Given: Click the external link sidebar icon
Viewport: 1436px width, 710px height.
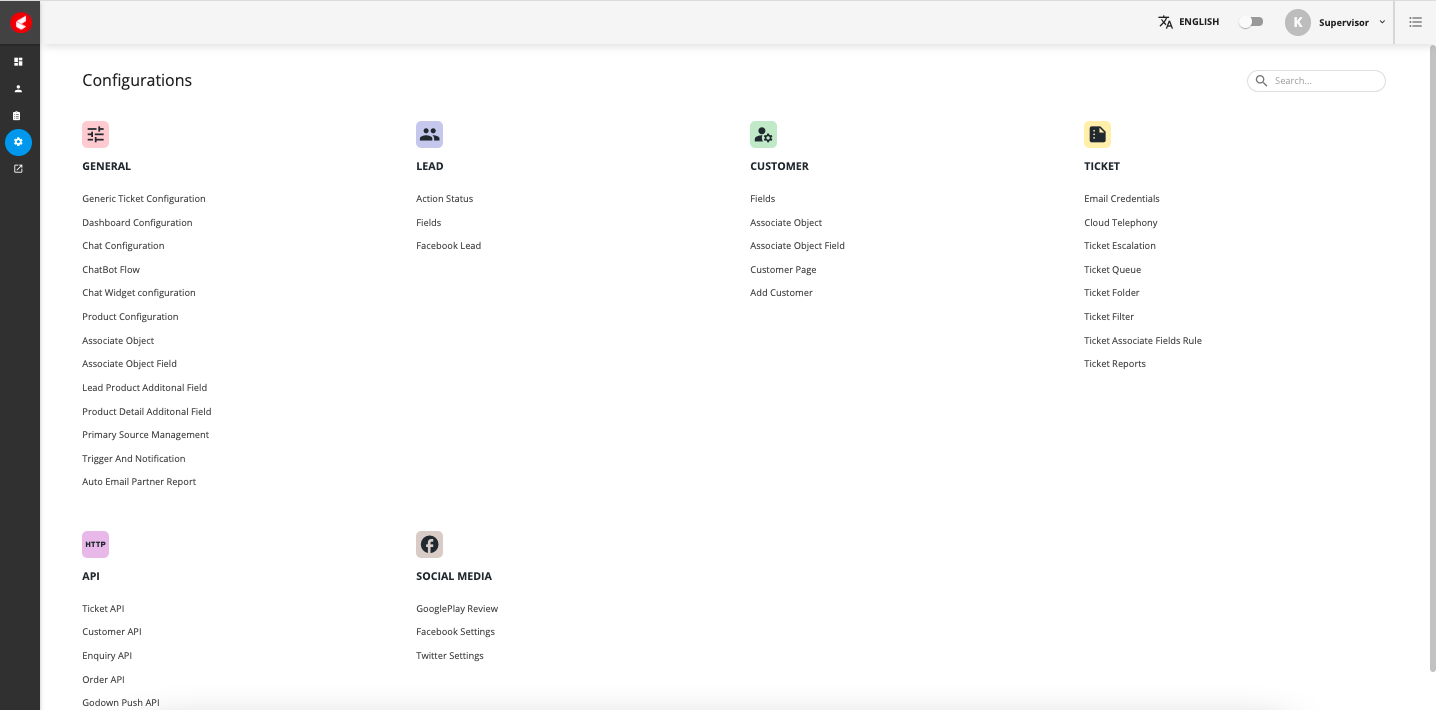Looking at the screenshot, I should click(x=18, y=169).
